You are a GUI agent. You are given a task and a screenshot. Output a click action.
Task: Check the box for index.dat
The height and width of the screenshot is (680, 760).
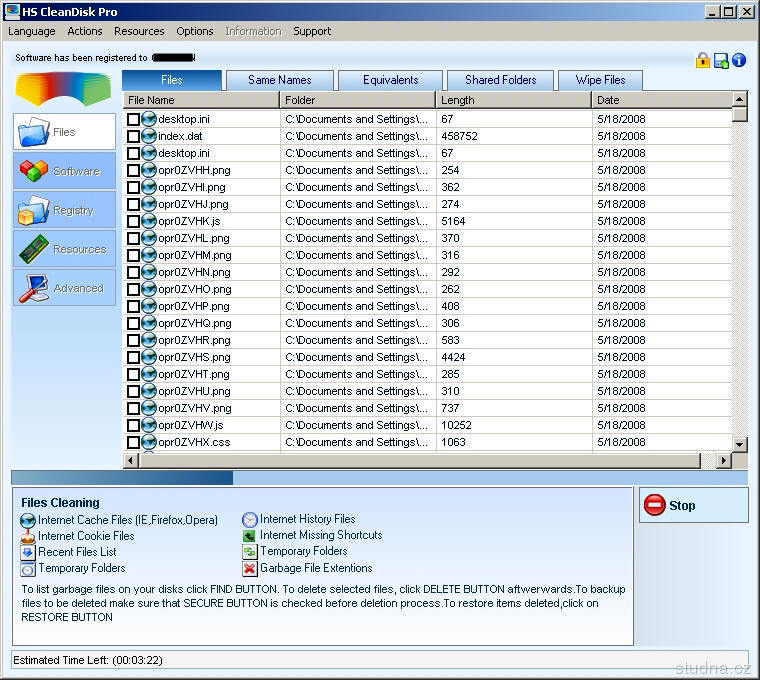click(133, 137)
